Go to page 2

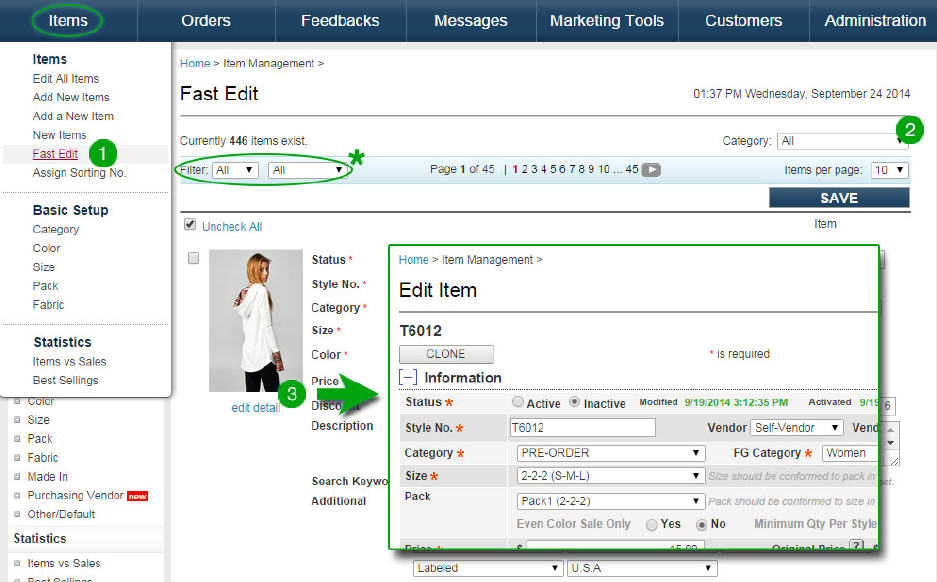click(525, 170)
